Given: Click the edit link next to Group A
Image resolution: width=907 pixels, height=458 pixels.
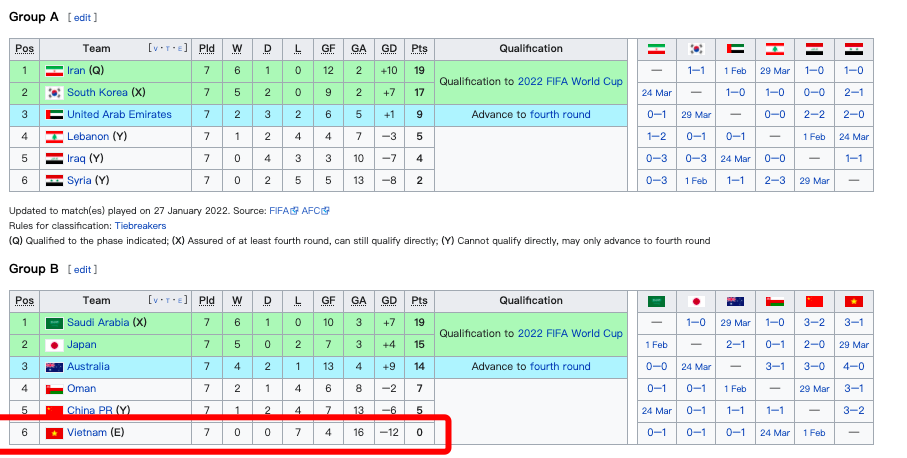Looking at the screenshot, I should pyautogui.click(x=83, y=18).
